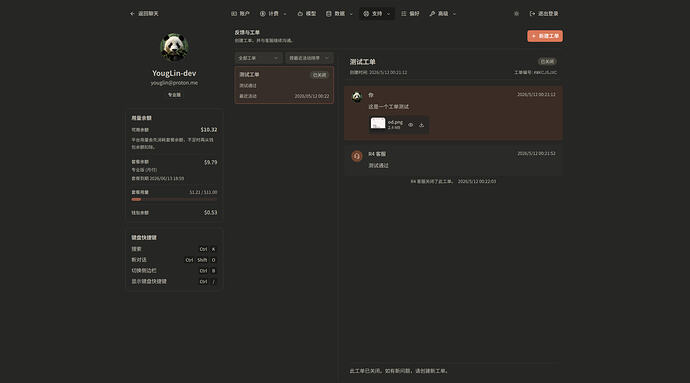Viewport: 690px width, 383px height.
Task: Expand the 数据 data menu
Action: click(x=339, y=14)
